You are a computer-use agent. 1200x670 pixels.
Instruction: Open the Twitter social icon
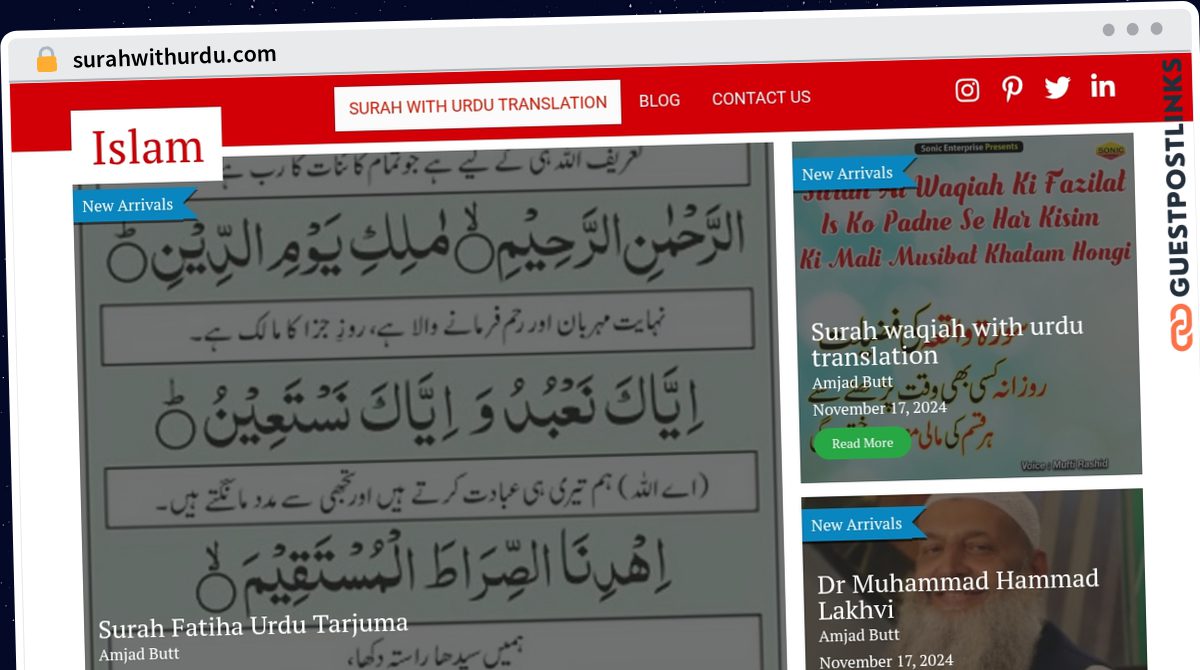point(1057,88)
